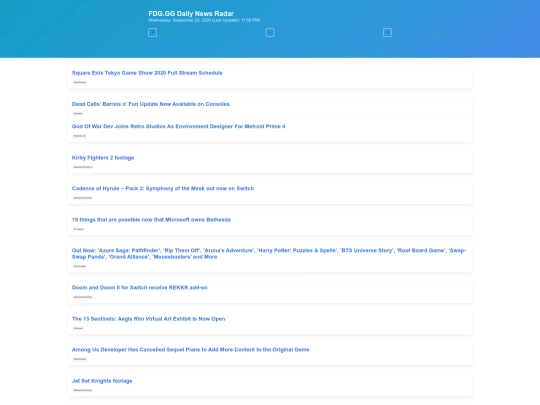Open God Of War Dev Joins Retro Studios article
Screen dimensions: 540x405
[178, 126]
